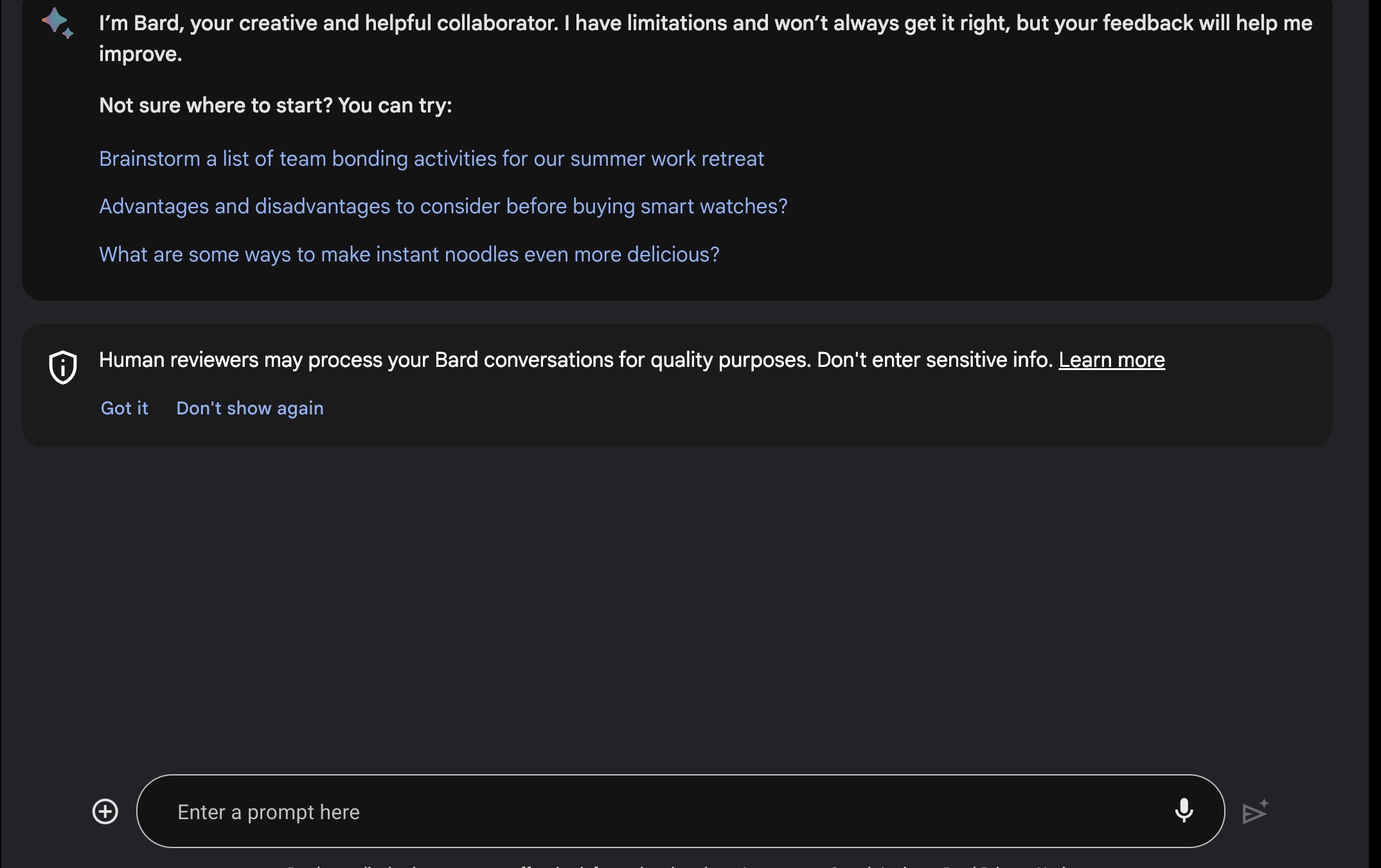Viewport: 1381px width, 868px height.
Task: Select the team bonding activities suggestion
Action: [431, 159]
